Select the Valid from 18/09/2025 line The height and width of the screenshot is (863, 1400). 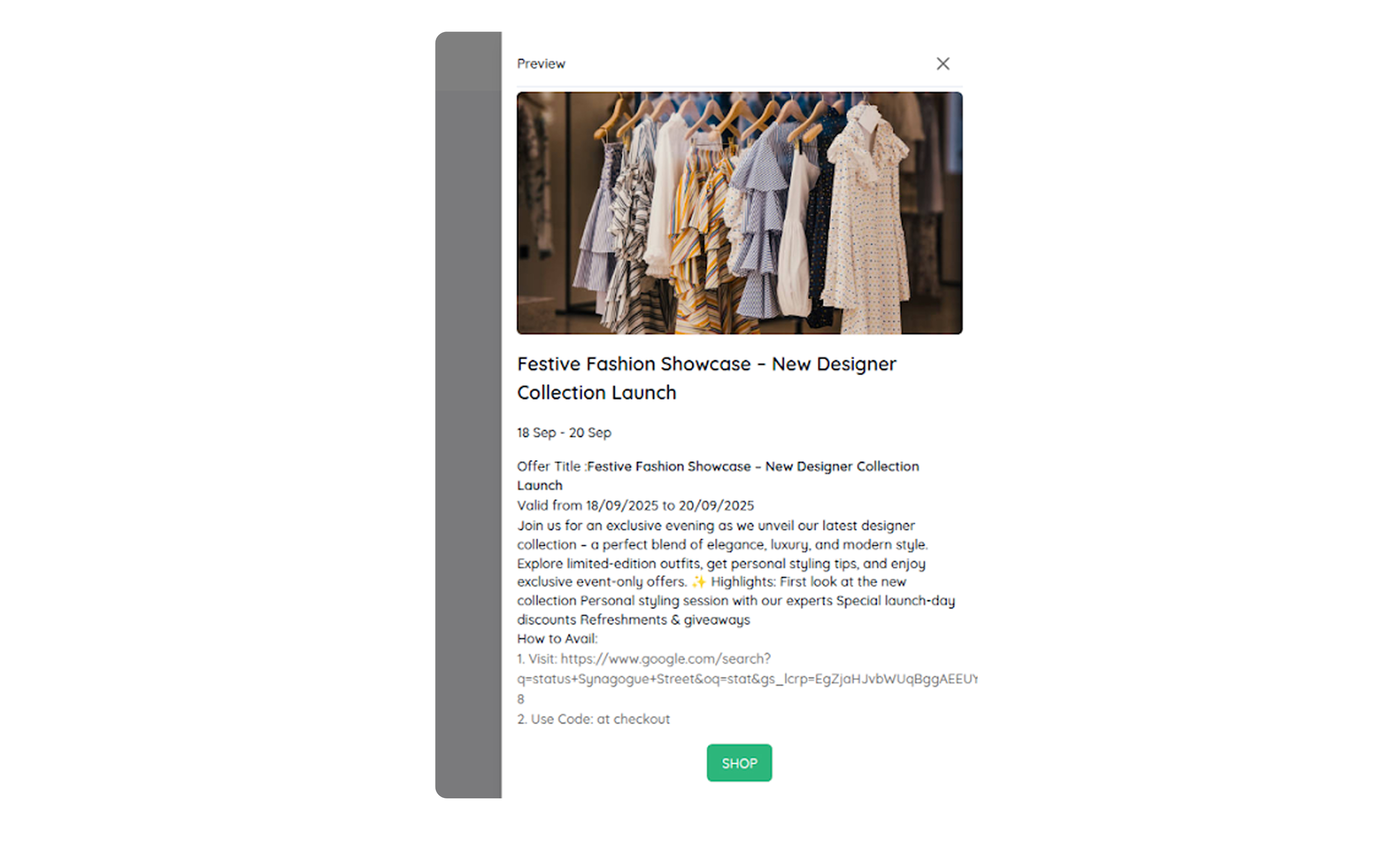click(x=635, y=506)
